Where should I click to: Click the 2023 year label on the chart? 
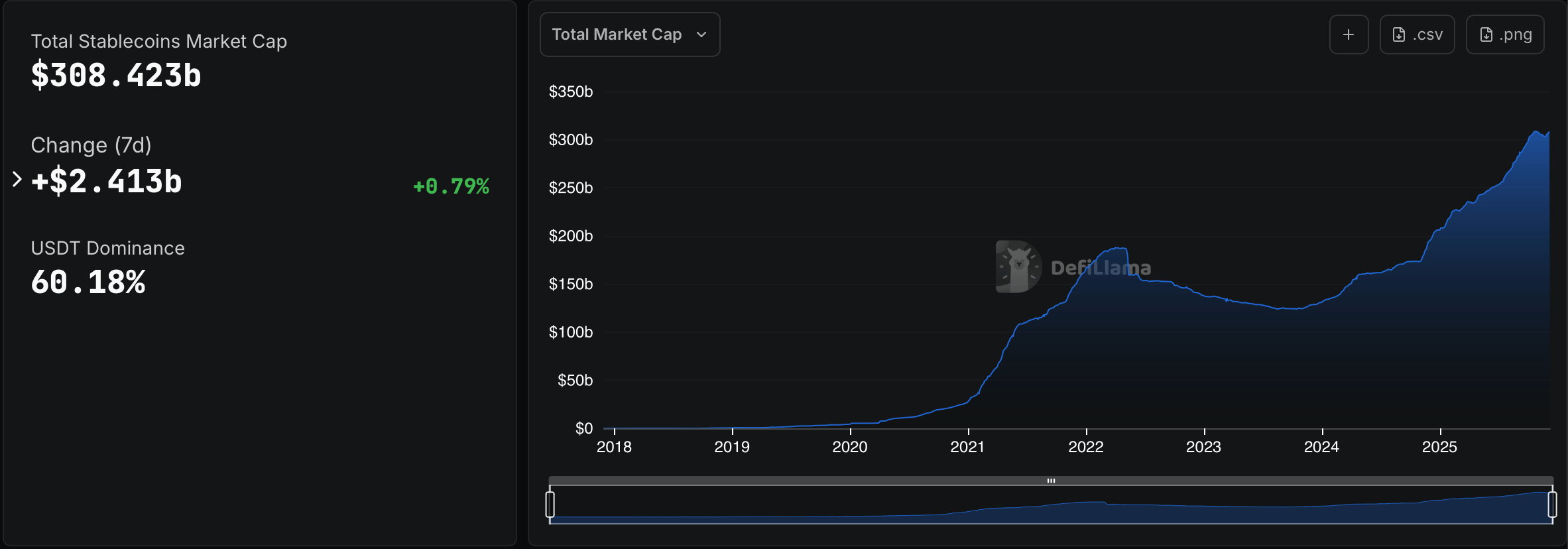pos(1203,447)
